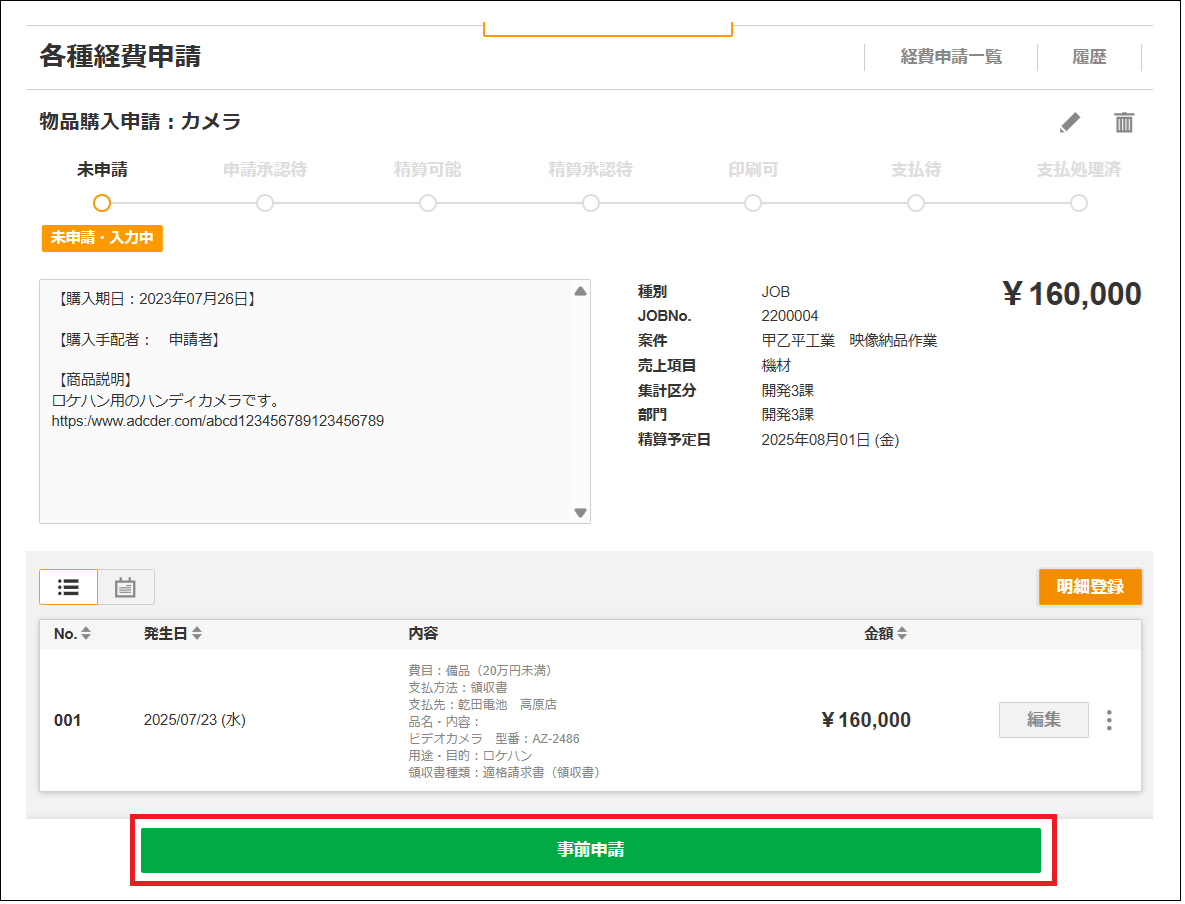
Task: Switch to calendar view icon
Action: click(x=126, y=589)
